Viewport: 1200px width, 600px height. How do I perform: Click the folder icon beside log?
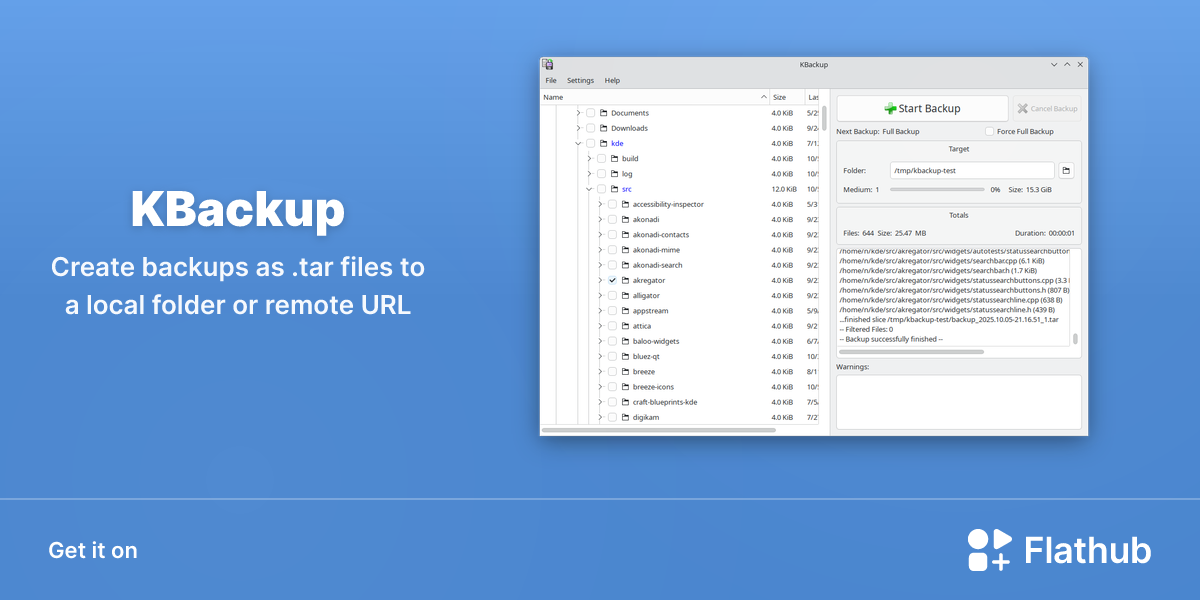[614, 174]
